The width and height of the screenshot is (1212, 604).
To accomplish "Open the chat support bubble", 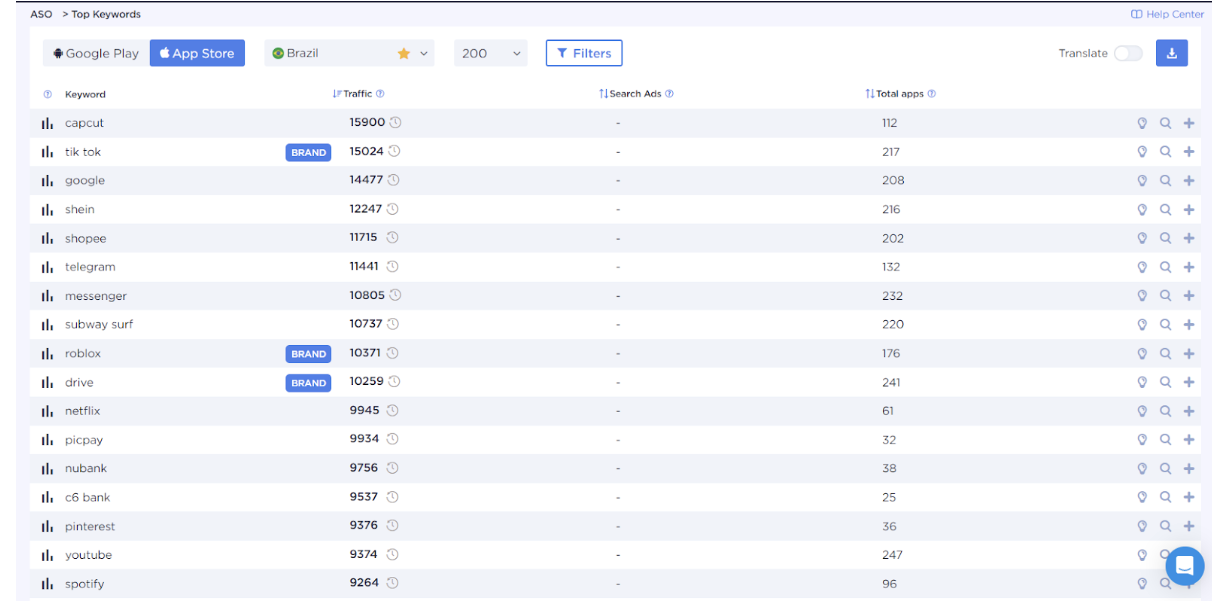I will [x=1184, y=566].
